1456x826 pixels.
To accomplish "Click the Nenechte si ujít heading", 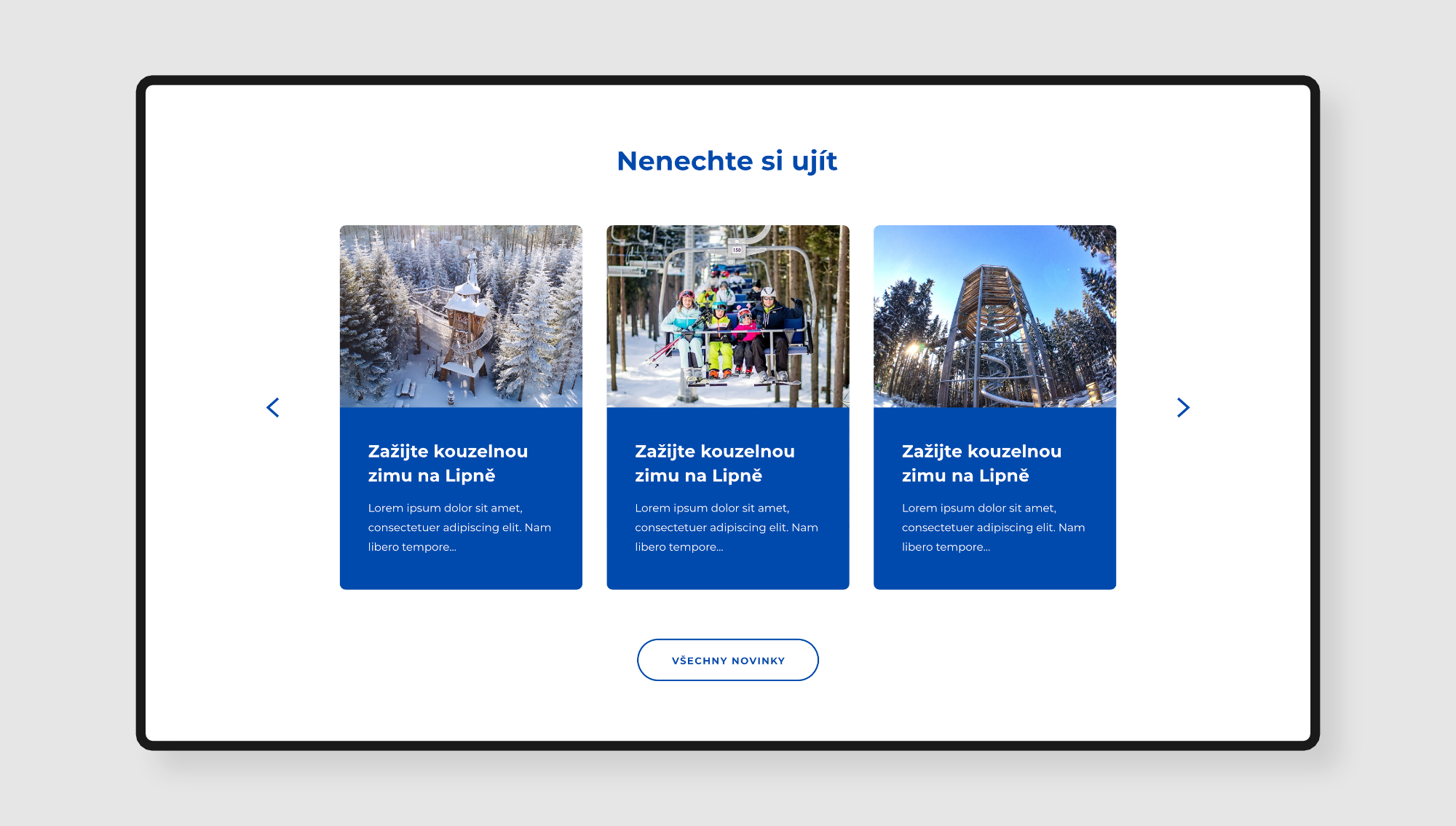I will coord(727,161).
